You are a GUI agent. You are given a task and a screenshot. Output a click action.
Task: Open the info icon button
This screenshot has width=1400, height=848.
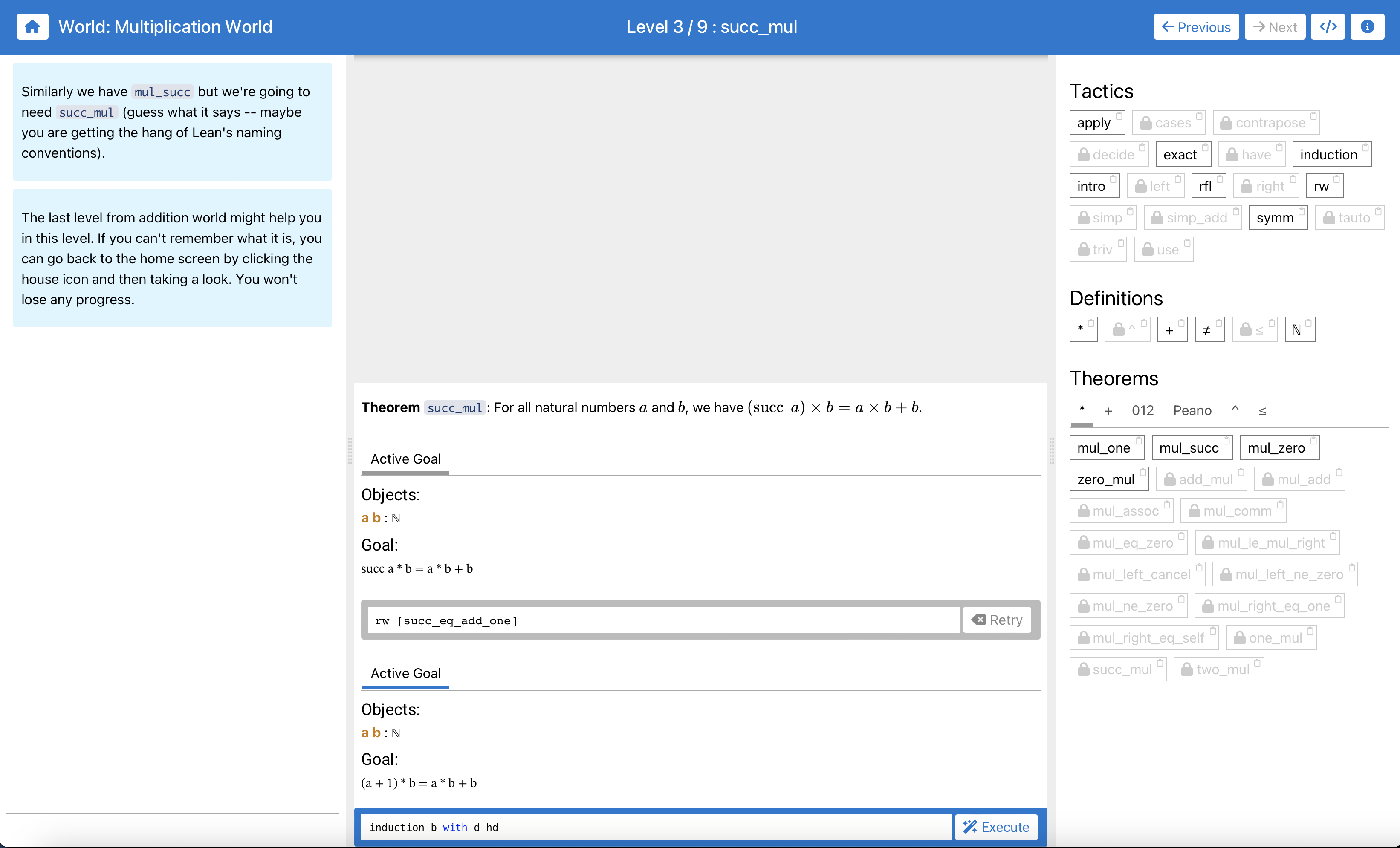tap(1367, 27)
